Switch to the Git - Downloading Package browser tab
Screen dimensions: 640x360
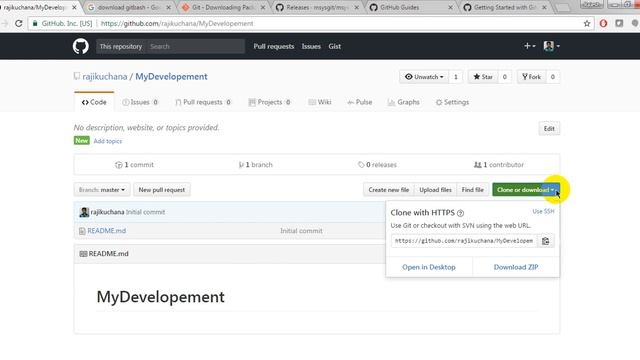223,7
